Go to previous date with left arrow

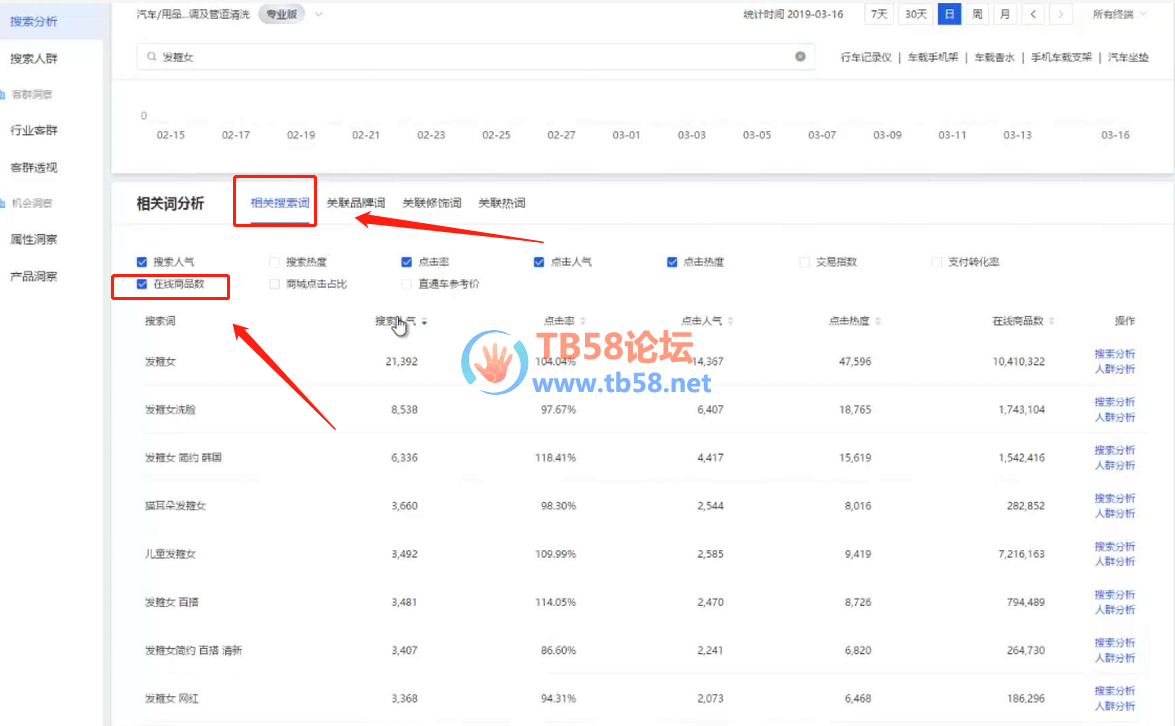[1033, 14]
